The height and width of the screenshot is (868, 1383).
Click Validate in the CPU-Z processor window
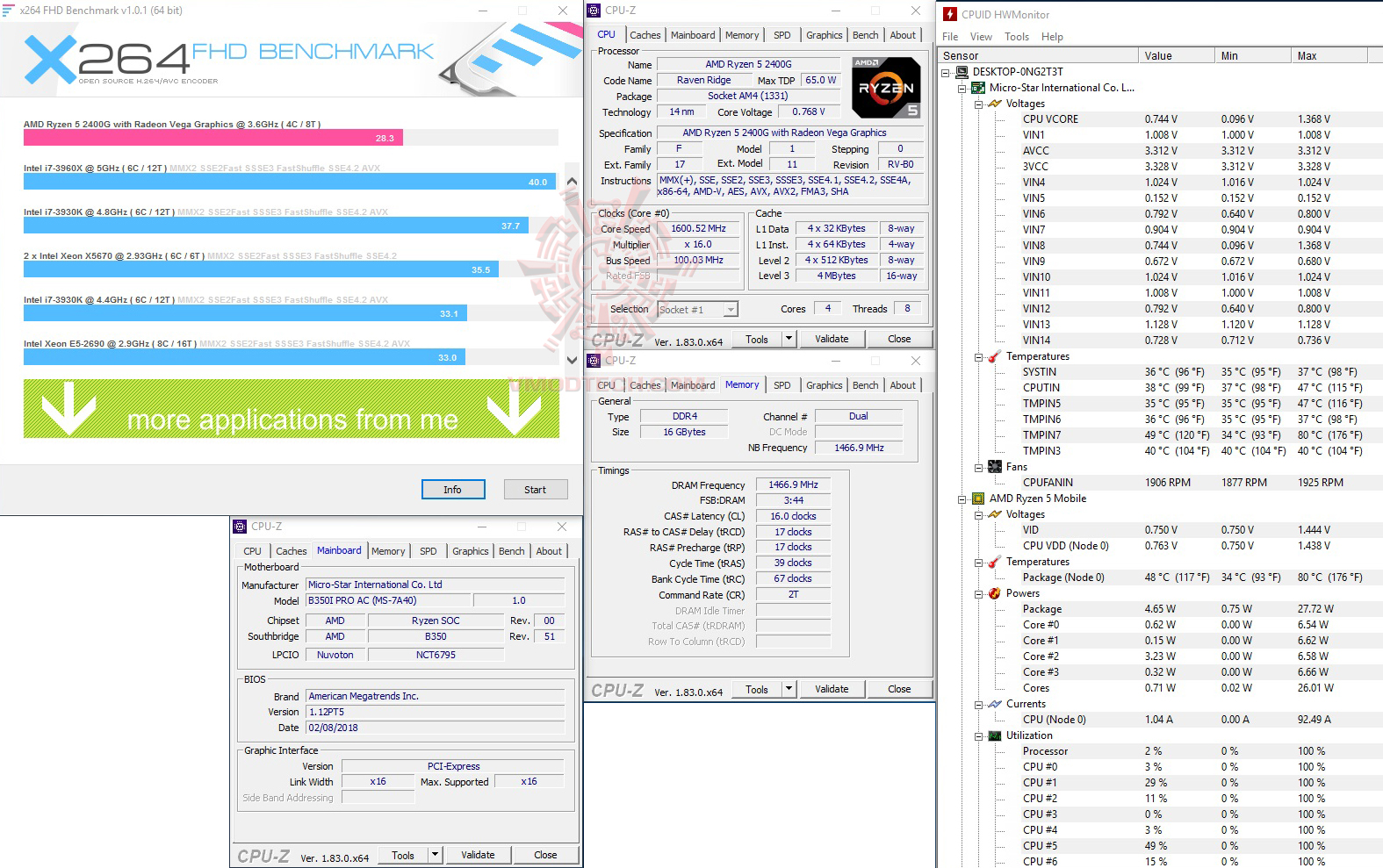click(832, 339)
